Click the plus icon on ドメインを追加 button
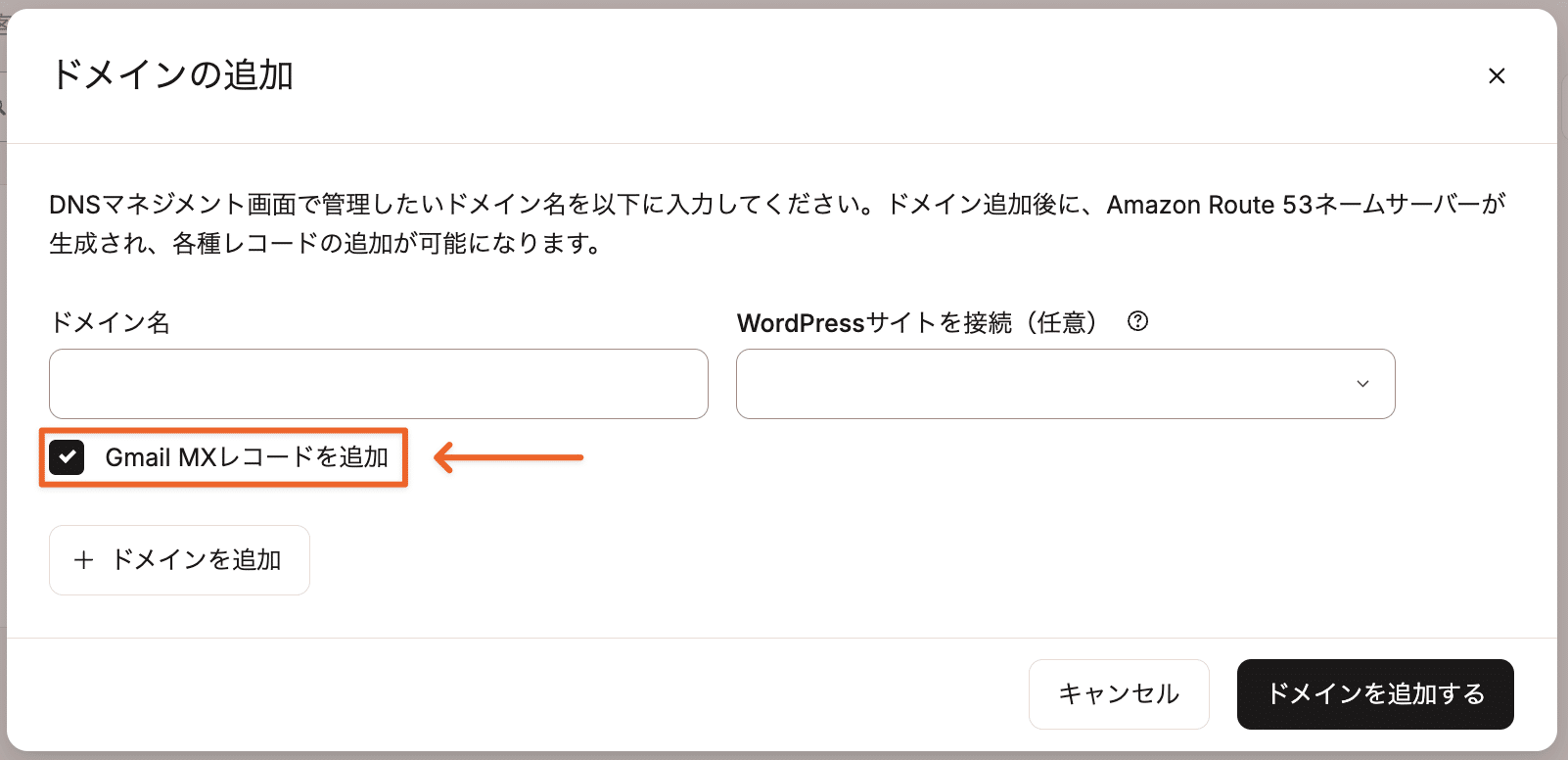Viewport: 1568px width, 760px height. click(x=83, y=559)
